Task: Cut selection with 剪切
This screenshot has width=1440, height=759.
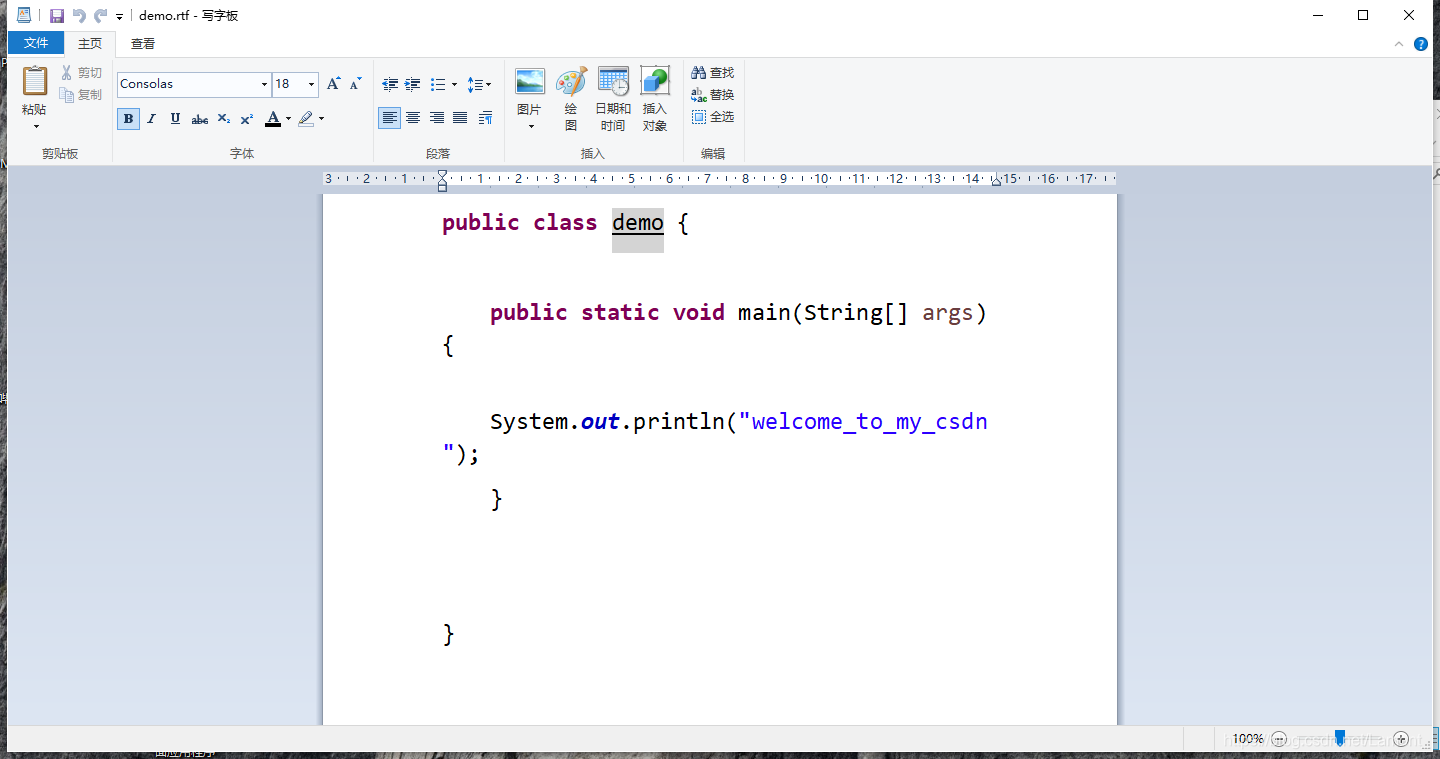Action: click(x=81, y=73)
